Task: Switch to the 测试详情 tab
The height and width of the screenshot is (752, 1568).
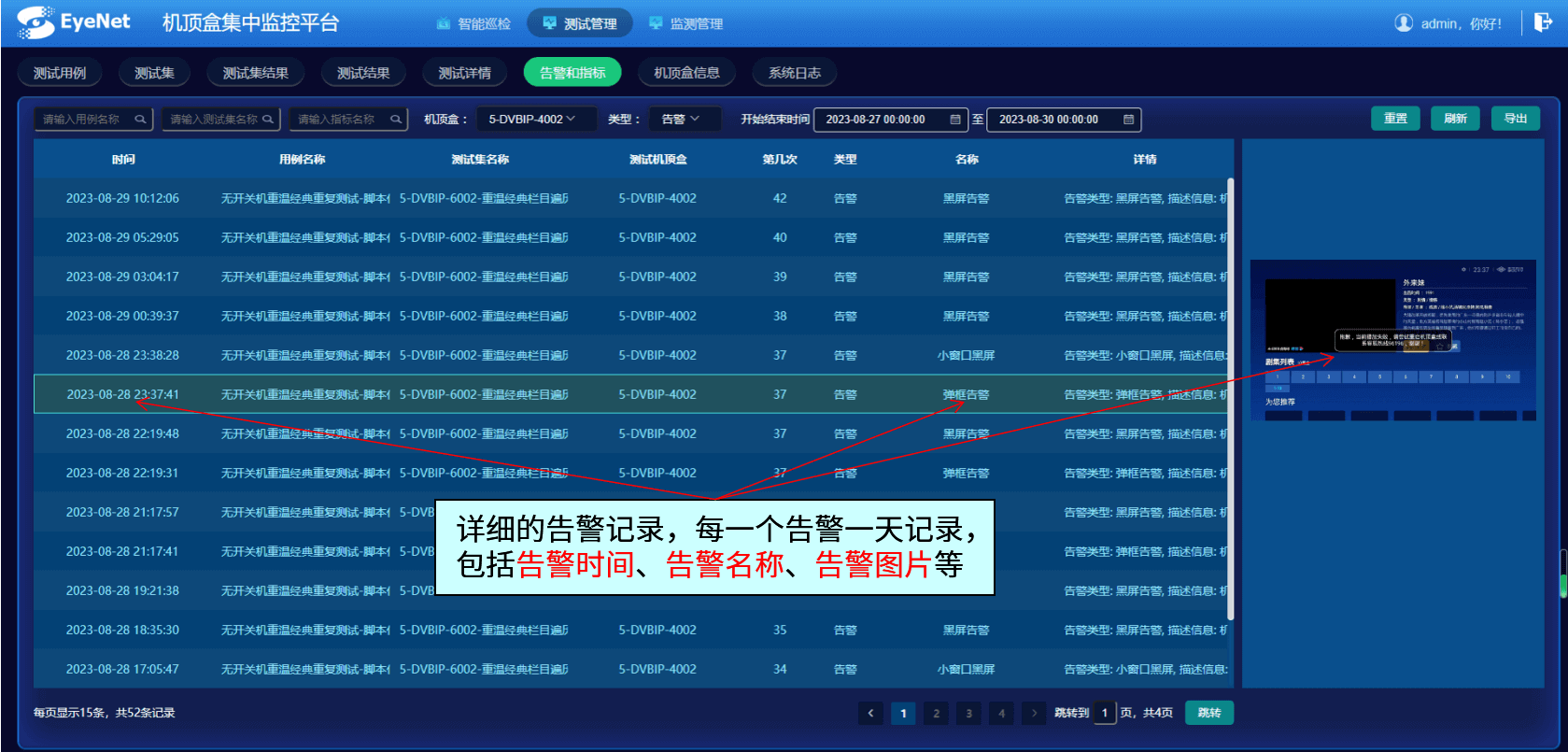Action: pyautogui.click(x=464, y=73)
